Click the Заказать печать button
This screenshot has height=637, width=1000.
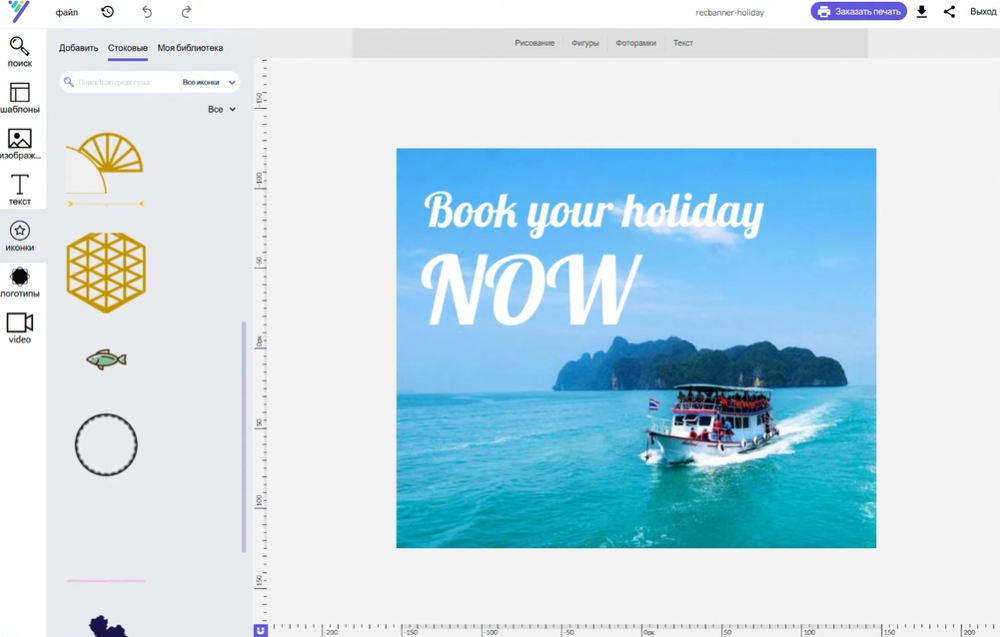(858, 11)
